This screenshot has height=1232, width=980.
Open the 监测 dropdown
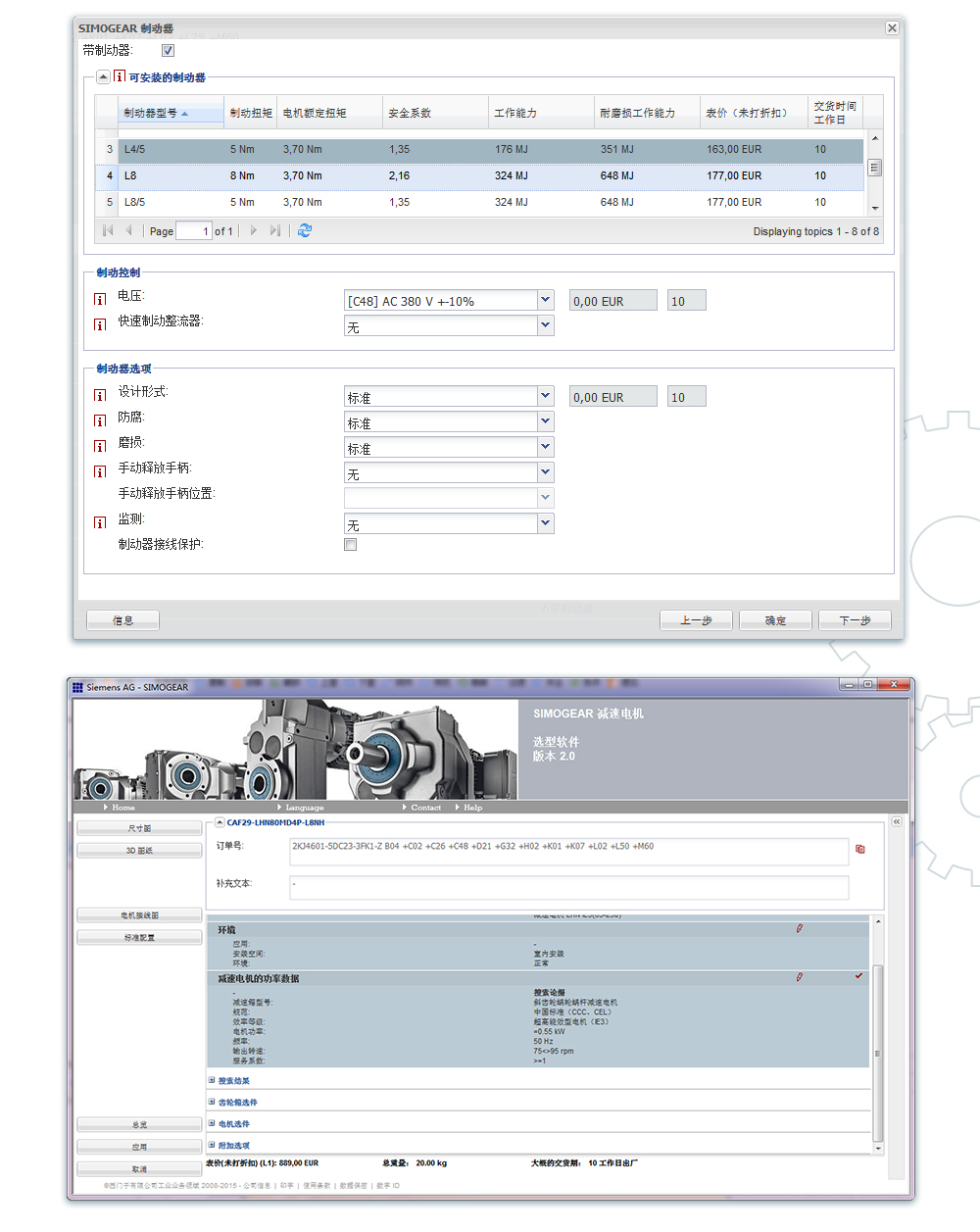pos(546,523)
